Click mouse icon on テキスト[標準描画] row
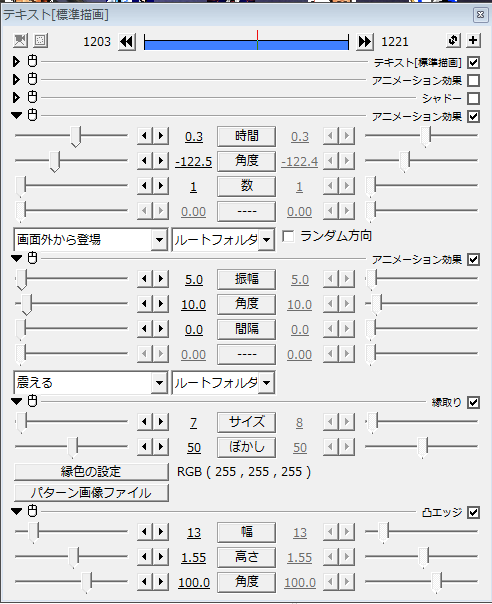Screen dimensions: 492x604 click(x=33, y=61)
